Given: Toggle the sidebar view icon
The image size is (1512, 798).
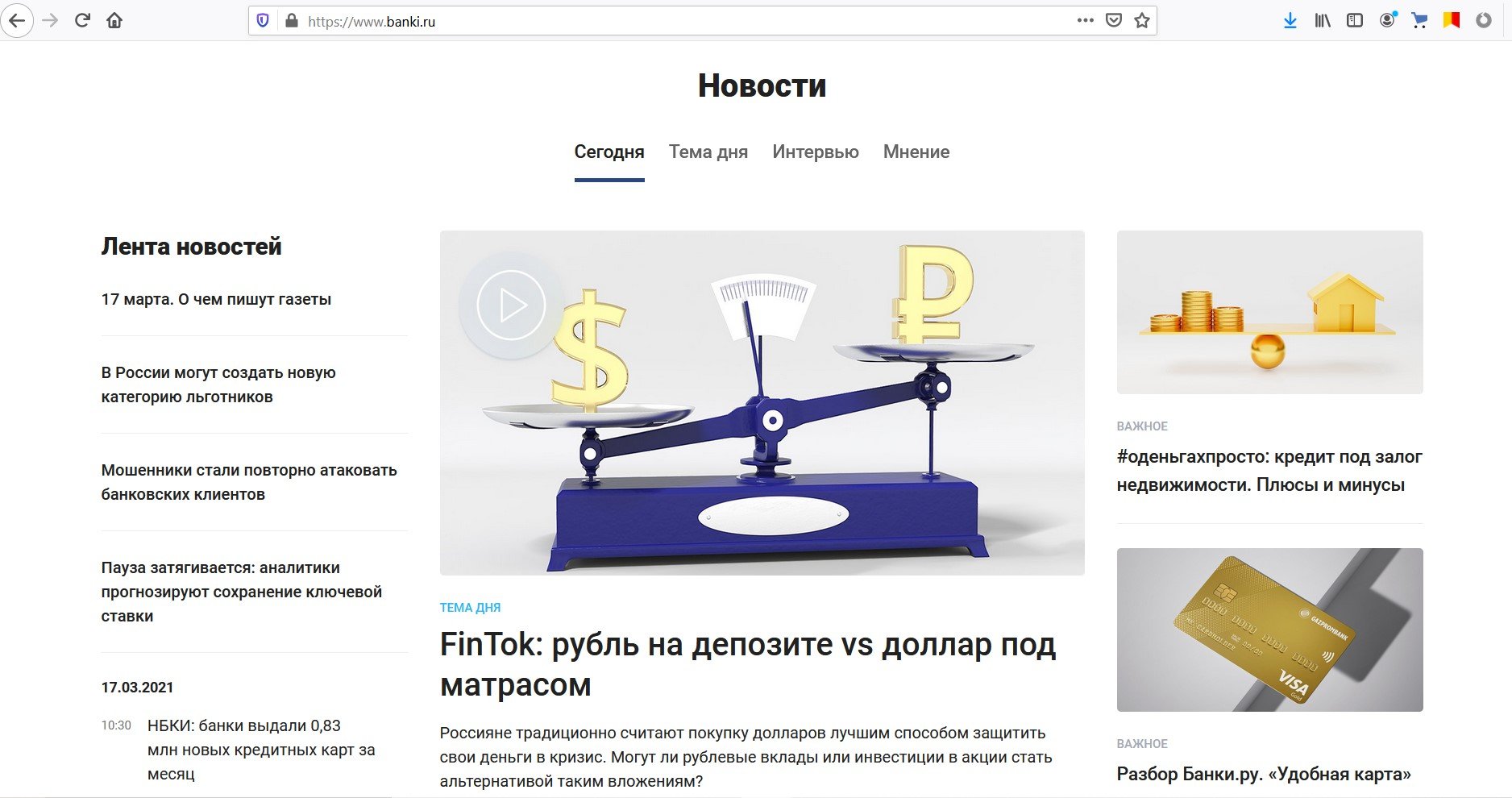Looking at the screenshot, I should [x=1355, y=21].
